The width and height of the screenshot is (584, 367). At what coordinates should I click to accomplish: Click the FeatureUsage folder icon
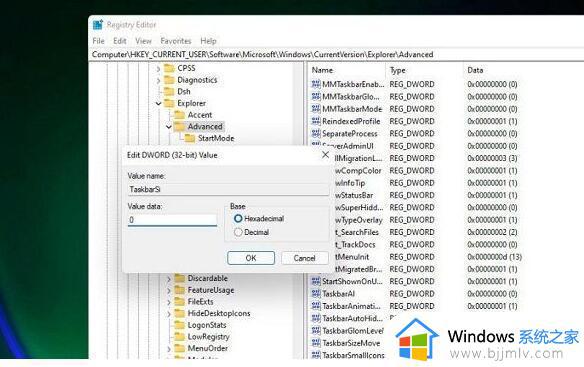pos(180,290)
